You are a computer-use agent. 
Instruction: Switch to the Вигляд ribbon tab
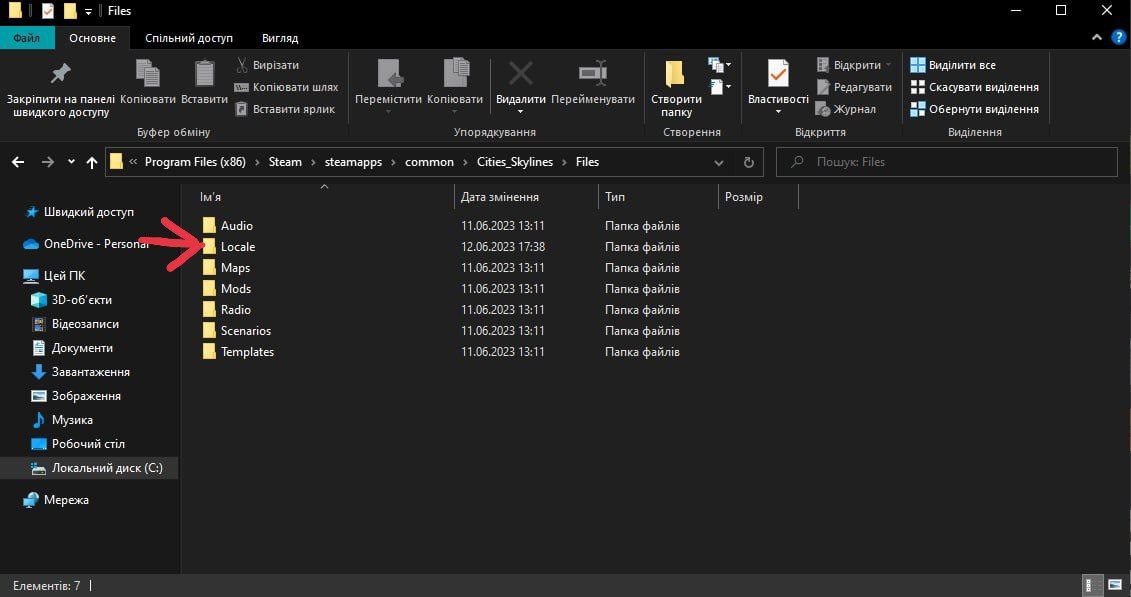coord(280,37)
